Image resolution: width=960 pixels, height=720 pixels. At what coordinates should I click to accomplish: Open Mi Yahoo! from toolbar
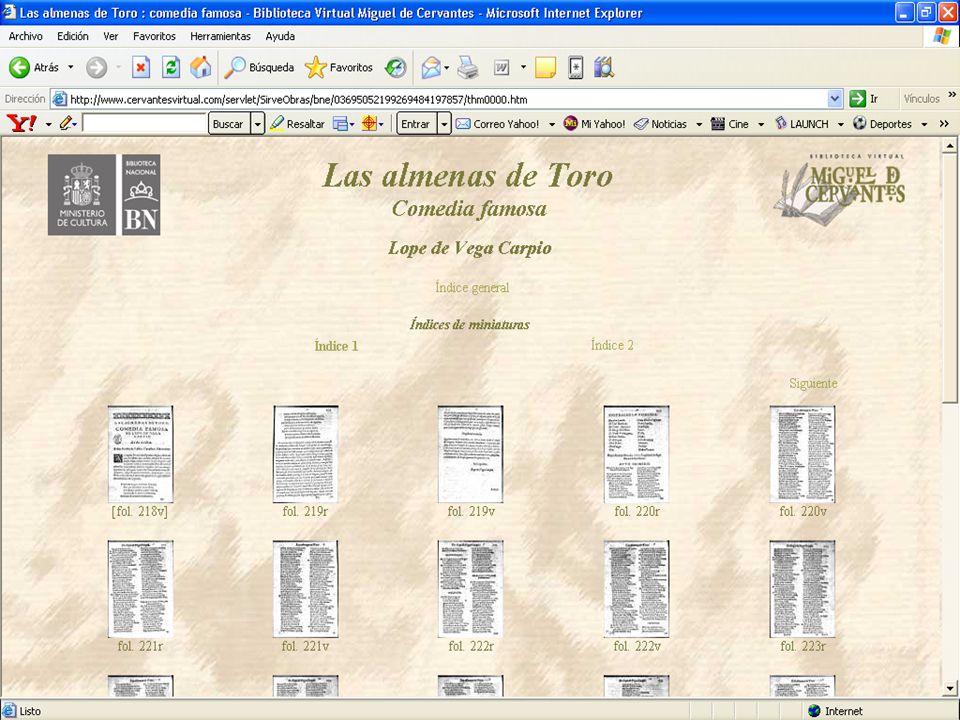[x=594, y=124]
